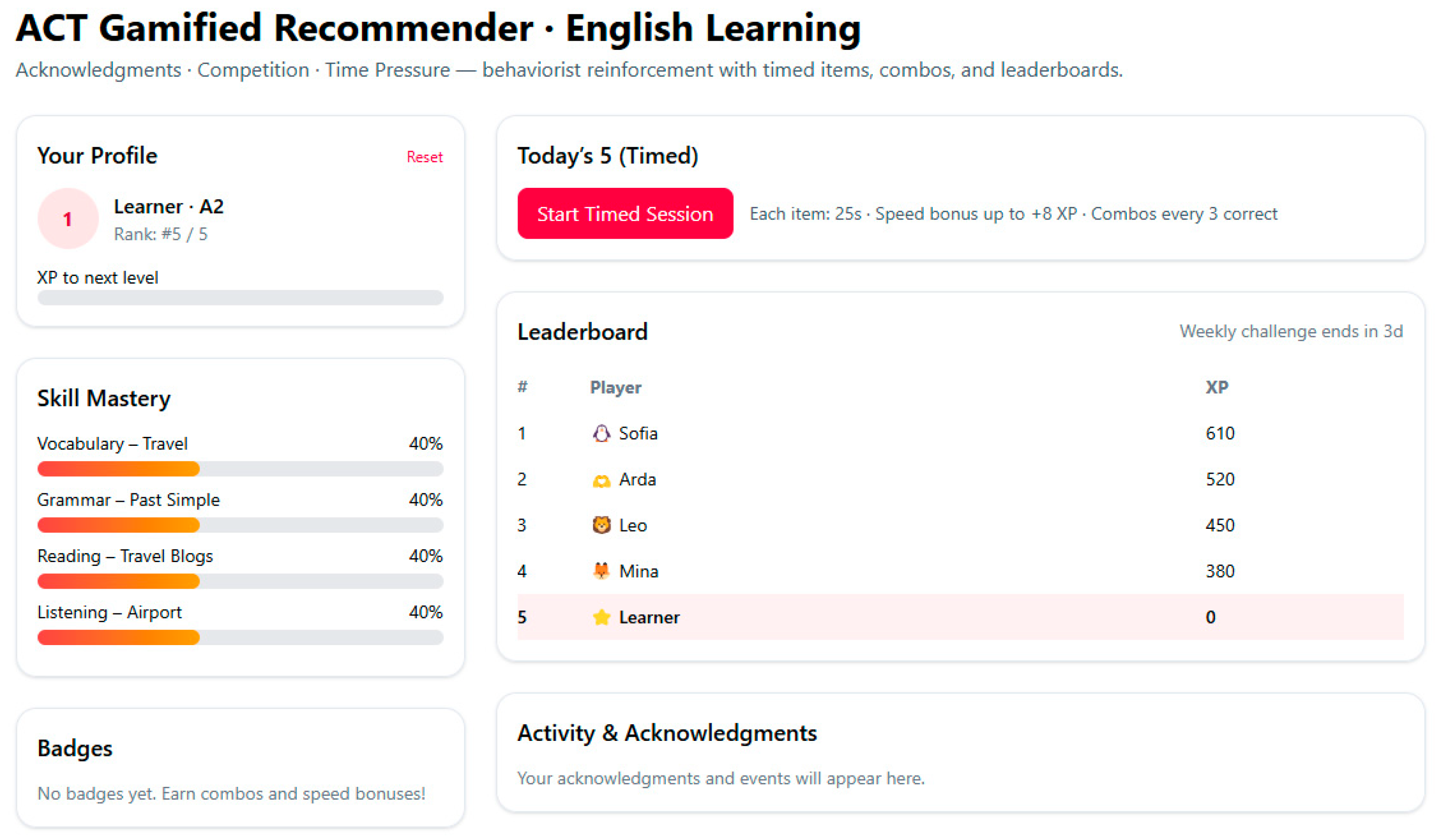The height and width of the screenshot is (840, 1438).
Task: Click the Weekly challenge ends in 3d text
Action: [x=1291, y=332]
